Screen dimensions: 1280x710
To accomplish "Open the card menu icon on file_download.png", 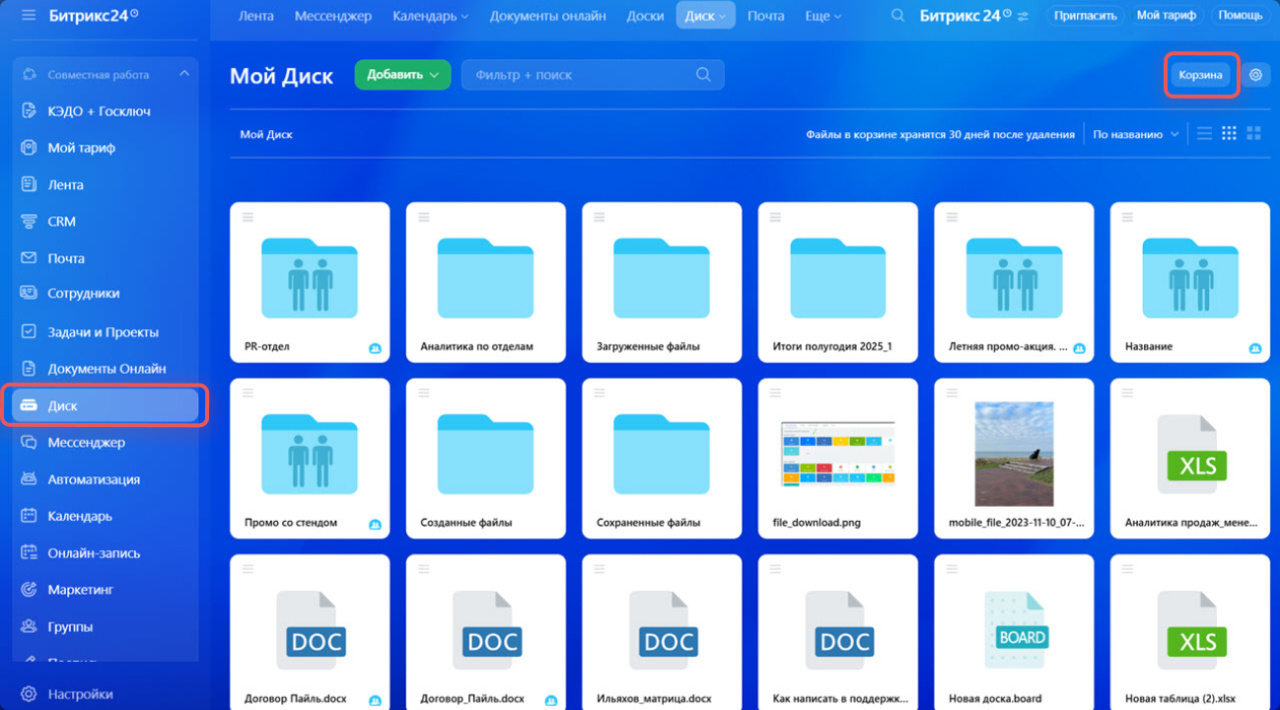I will click(x=776, y=393).
